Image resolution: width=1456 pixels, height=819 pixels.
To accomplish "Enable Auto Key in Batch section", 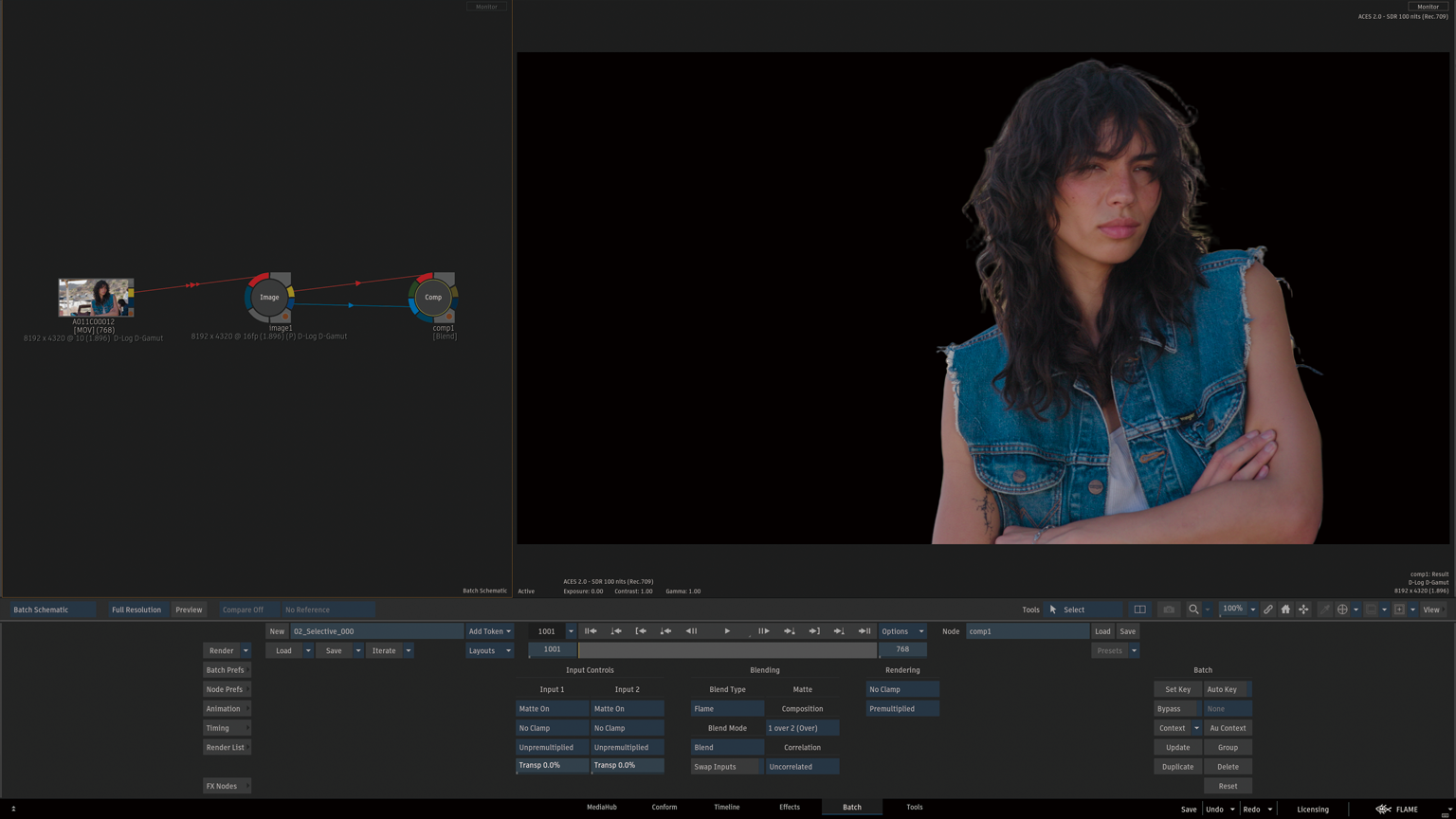I will point(1227,689).
